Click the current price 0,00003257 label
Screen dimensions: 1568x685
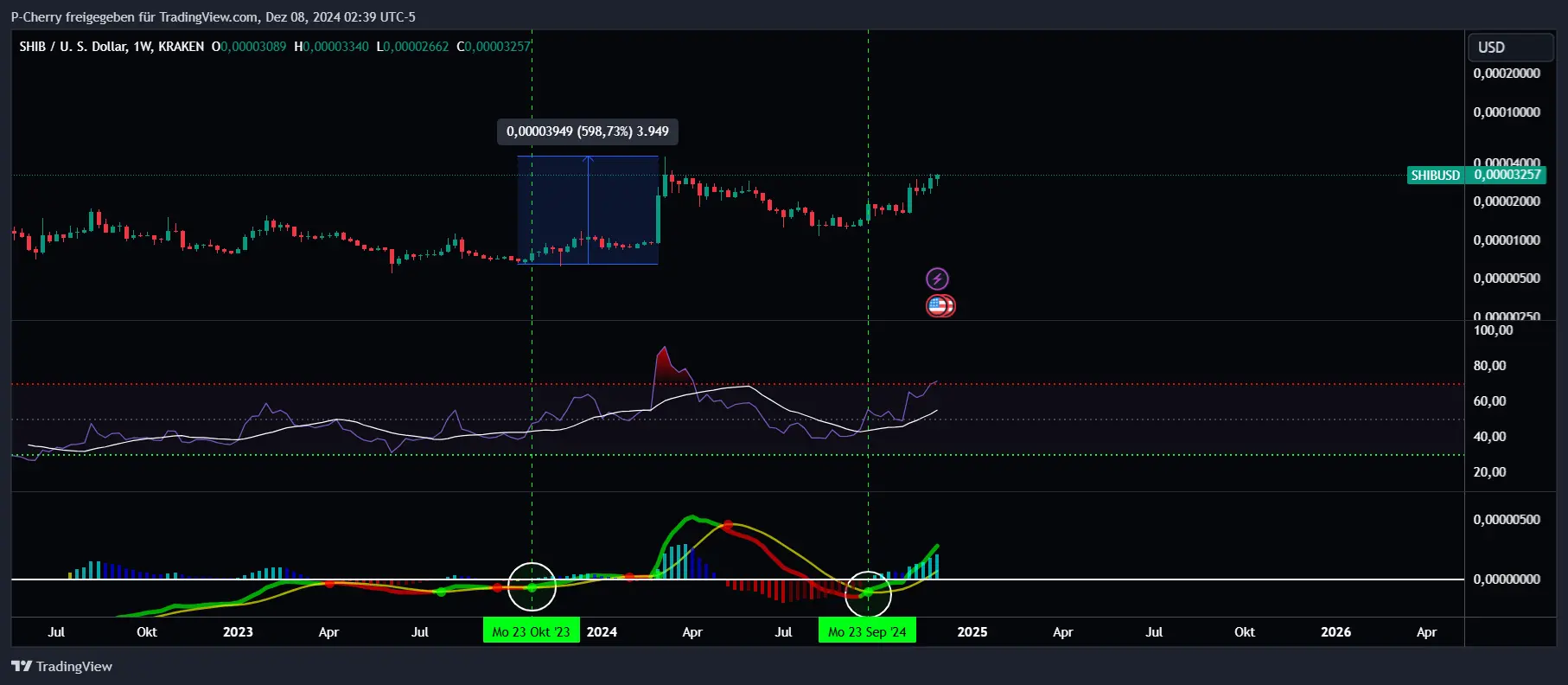pos(1507,175)
